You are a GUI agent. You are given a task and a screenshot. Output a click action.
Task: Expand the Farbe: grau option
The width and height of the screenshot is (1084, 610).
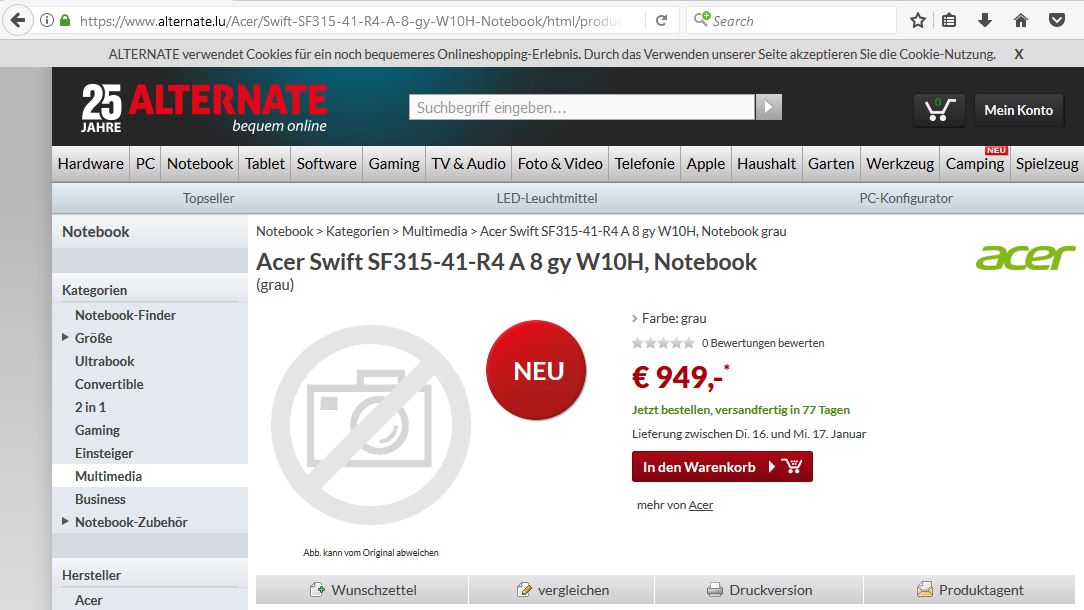669,318
